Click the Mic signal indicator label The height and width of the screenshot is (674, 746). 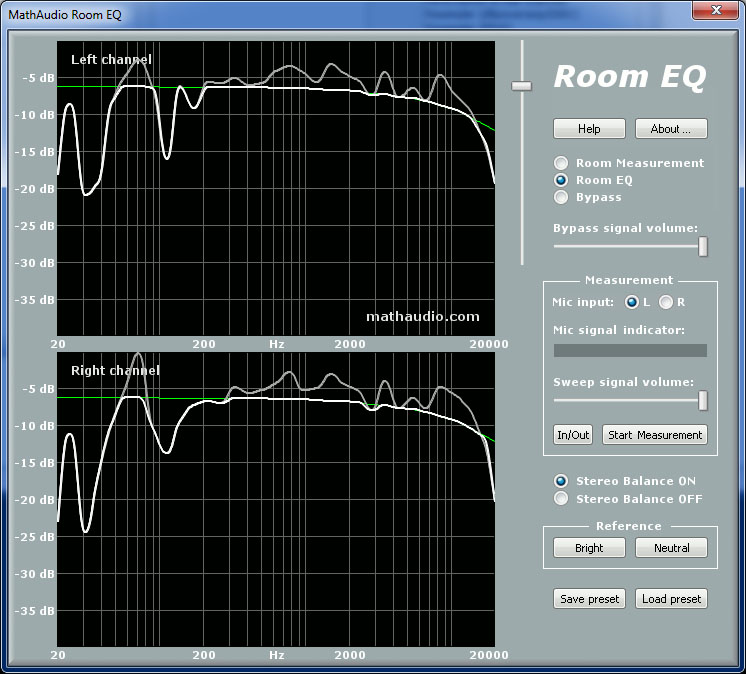[x=618, y=330]
